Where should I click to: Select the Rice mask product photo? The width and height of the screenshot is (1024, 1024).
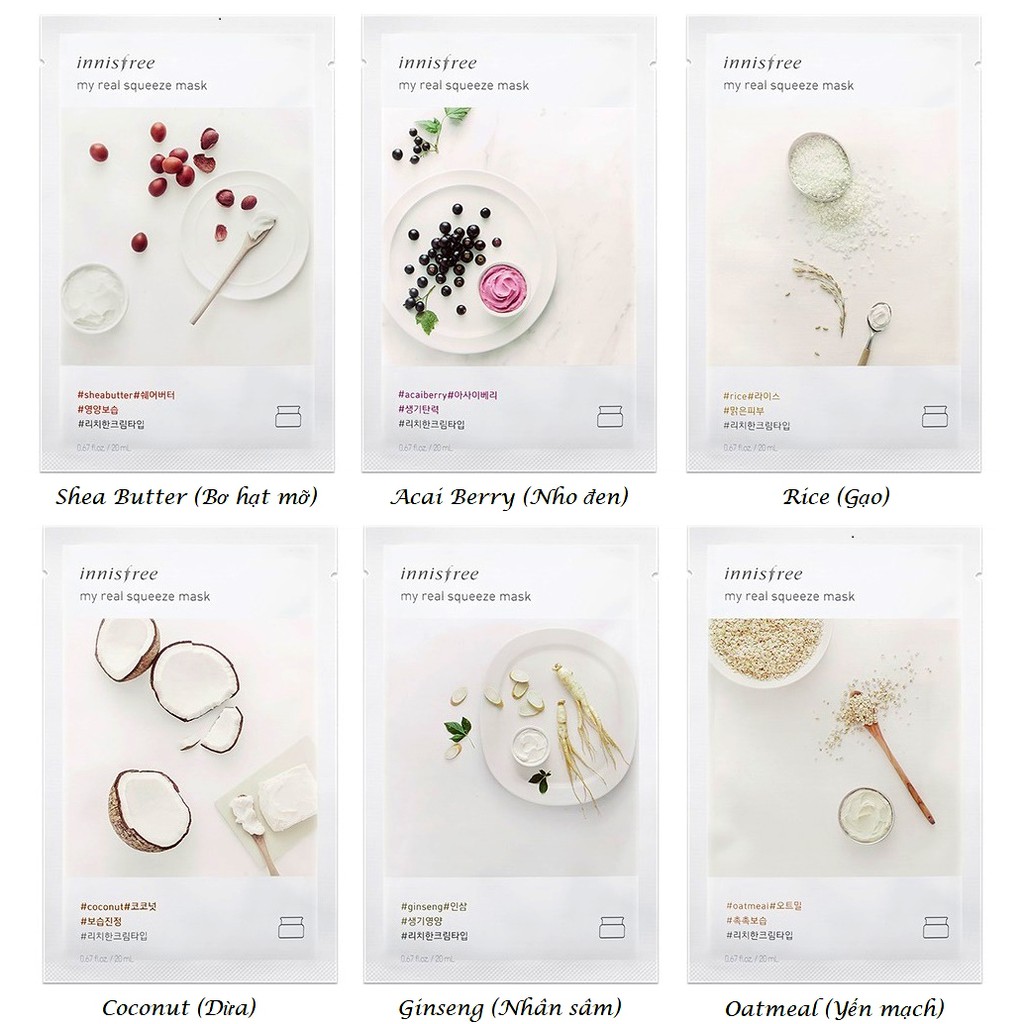tap(833, 236)
